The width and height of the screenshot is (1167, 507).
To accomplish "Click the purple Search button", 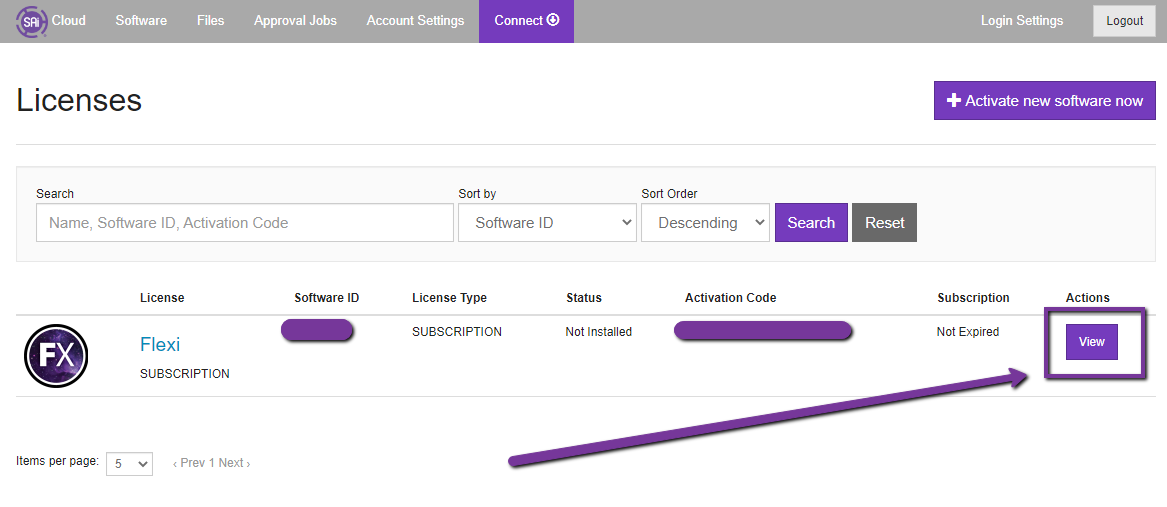I will (811, 223).
